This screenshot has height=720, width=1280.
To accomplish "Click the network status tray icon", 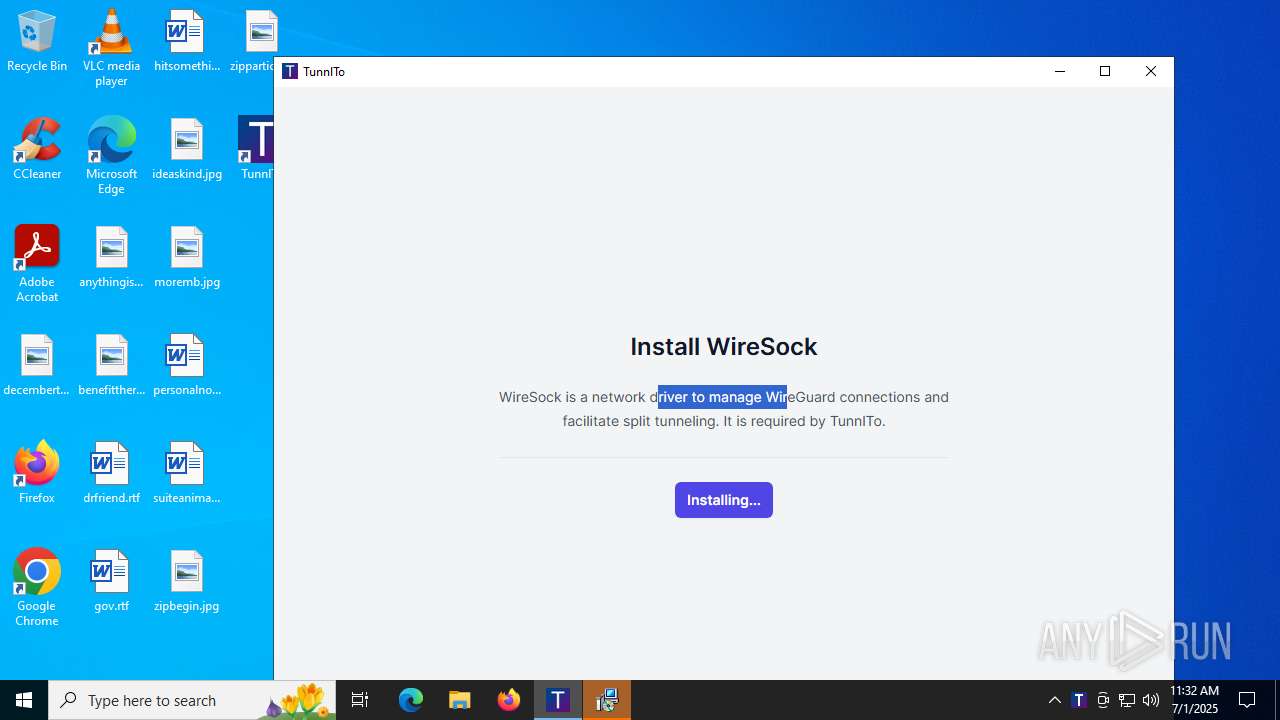I will pyautogui.click(x=1127, y=700).
